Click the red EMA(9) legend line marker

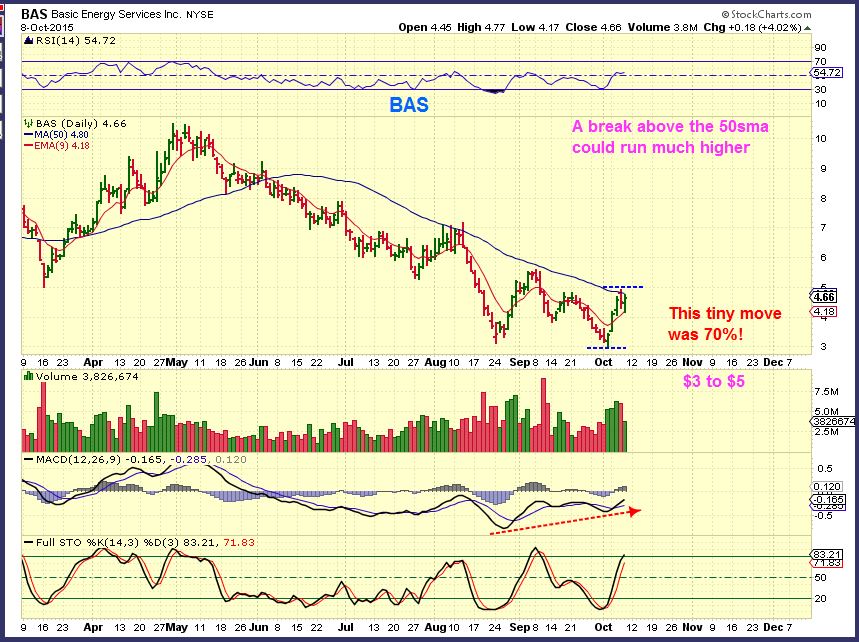tap(29, 146)
